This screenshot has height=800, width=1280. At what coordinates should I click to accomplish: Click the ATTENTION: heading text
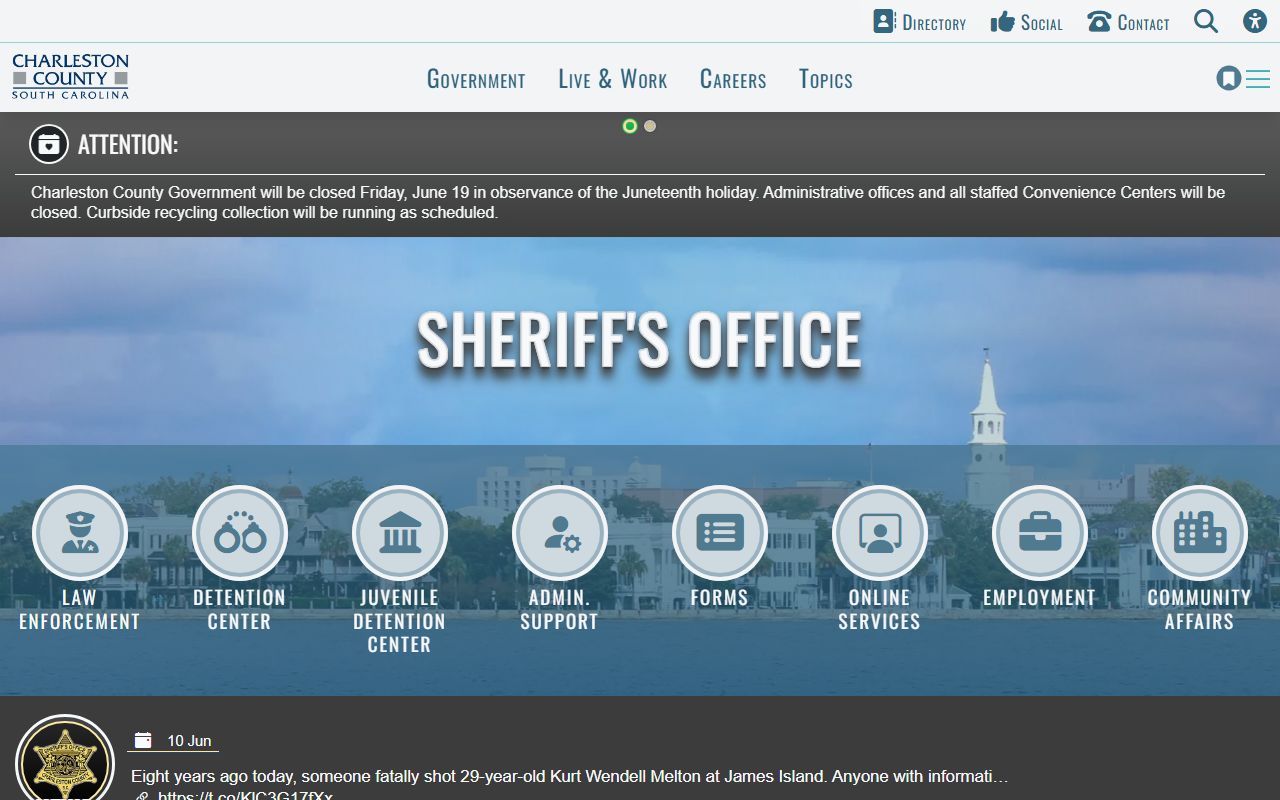click(128, 144)
